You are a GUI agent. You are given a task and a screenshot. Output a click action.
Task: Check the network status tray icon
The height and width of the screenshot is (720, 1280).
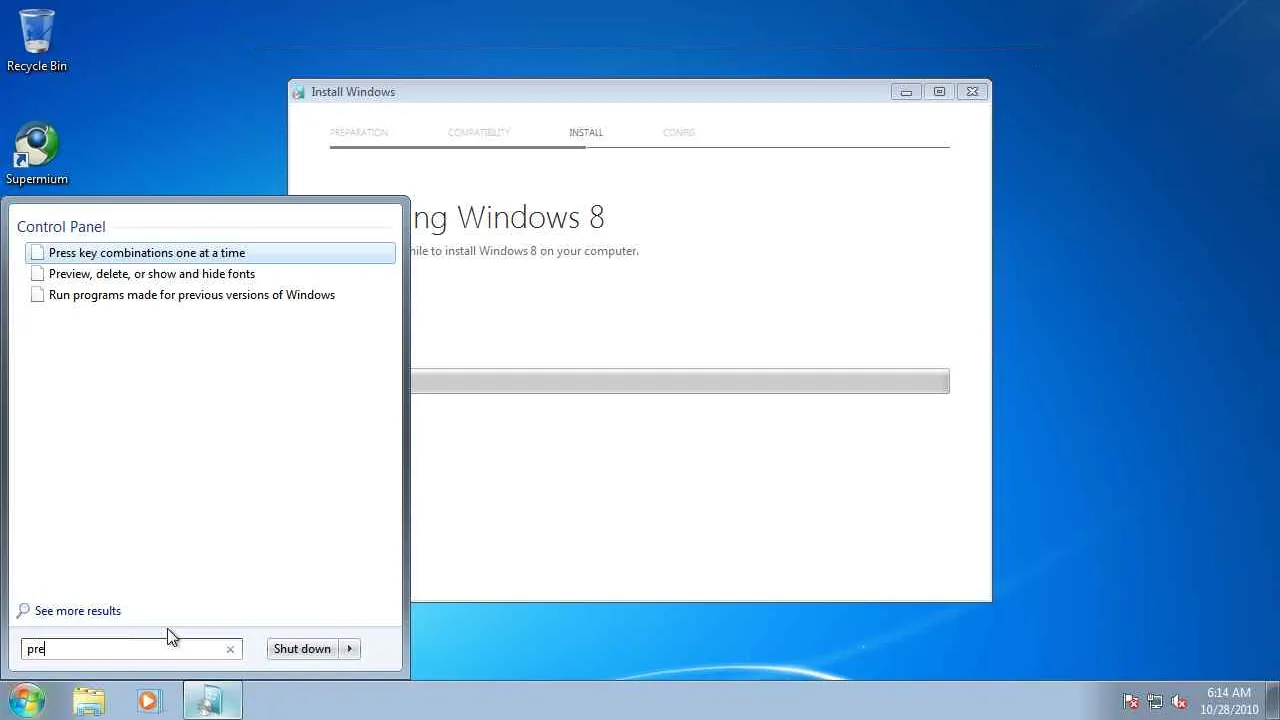point(1155,701)
